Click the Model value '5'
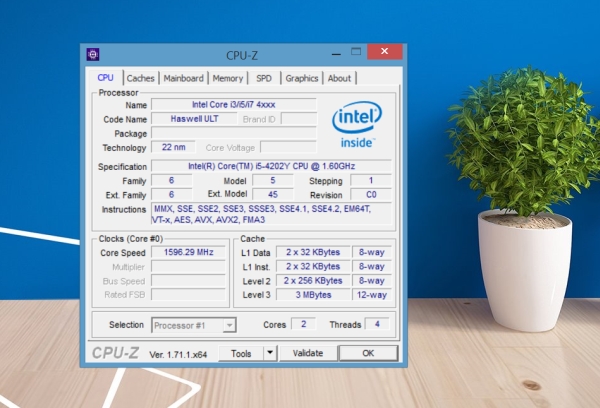 272,180
